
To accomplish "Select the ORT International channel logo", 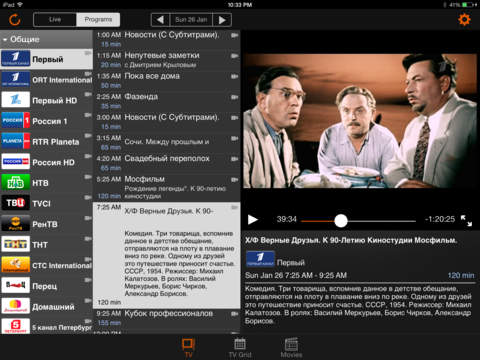I will (16, 79).
